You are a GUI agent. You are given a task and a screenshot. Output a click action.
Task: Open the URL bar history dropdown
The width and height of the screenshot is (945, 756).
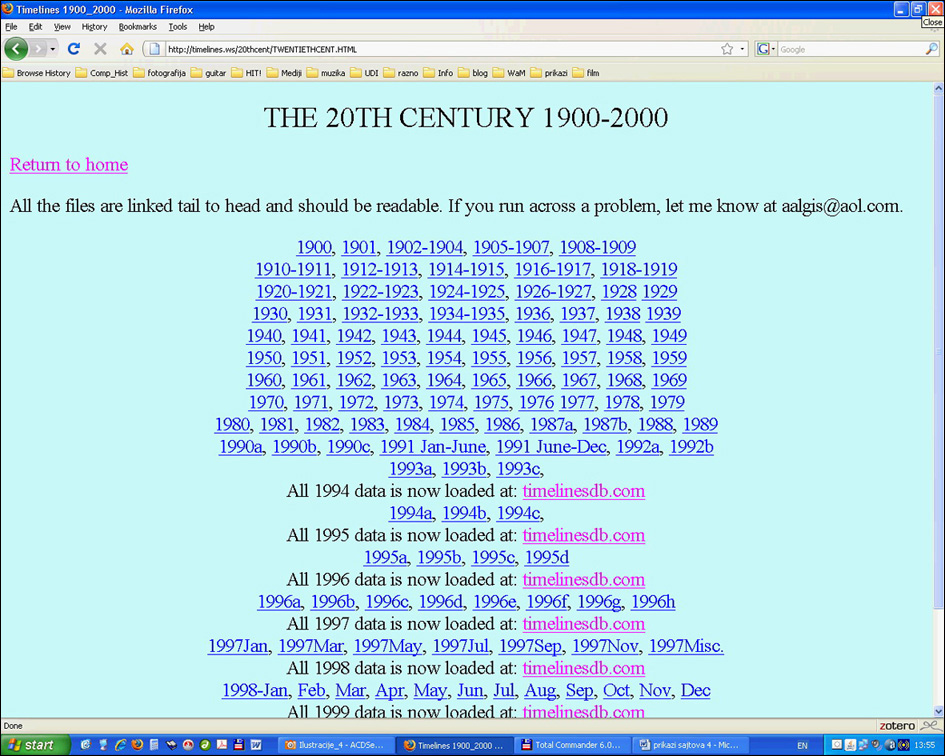(x=743, y=49)
